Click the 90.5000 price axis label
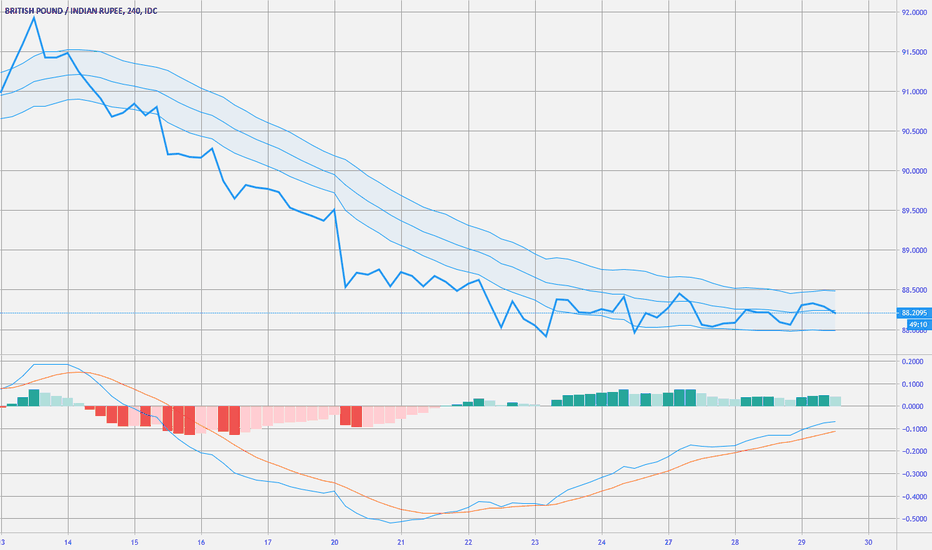 [x=914, y=131]
